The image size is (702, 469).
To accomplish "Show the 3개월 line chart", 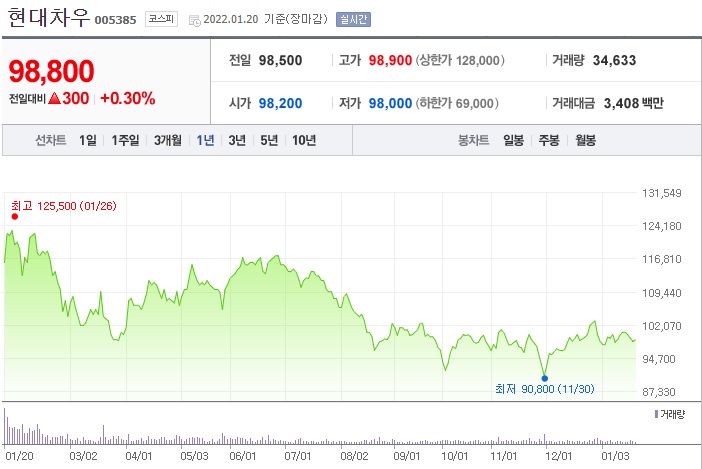I will [x=168, y=141].
